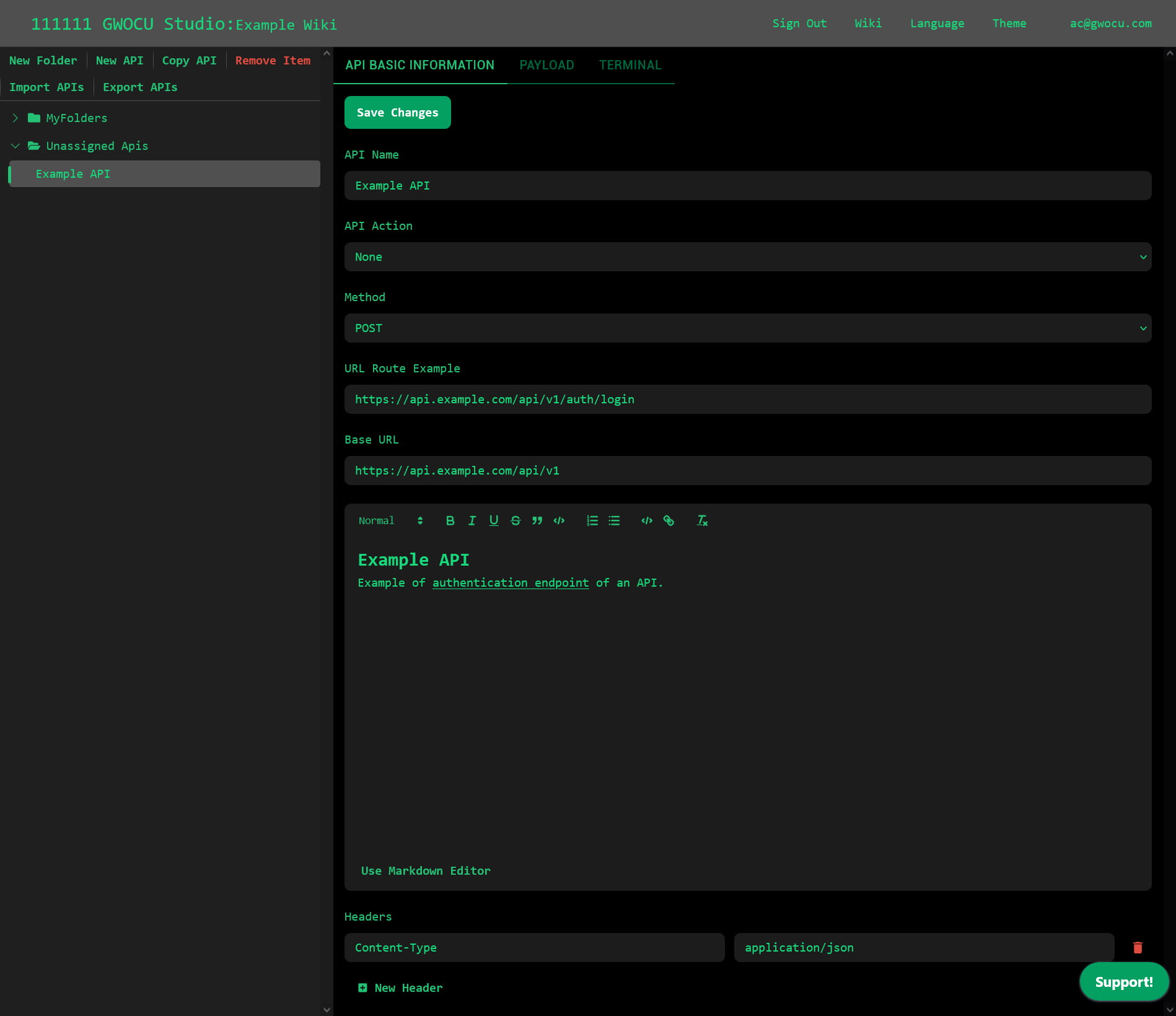The width and height of the screenshot is (1176, 1016).
Task: Delete the Content-Type header with the trash icon
Action: point(1138,948)
